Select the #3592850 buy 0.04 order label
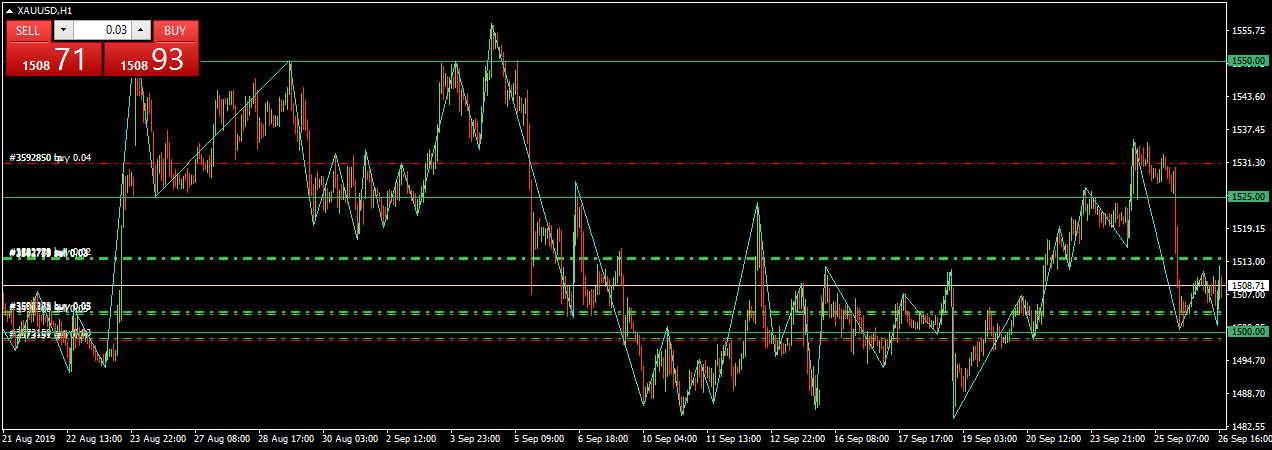 50,158
